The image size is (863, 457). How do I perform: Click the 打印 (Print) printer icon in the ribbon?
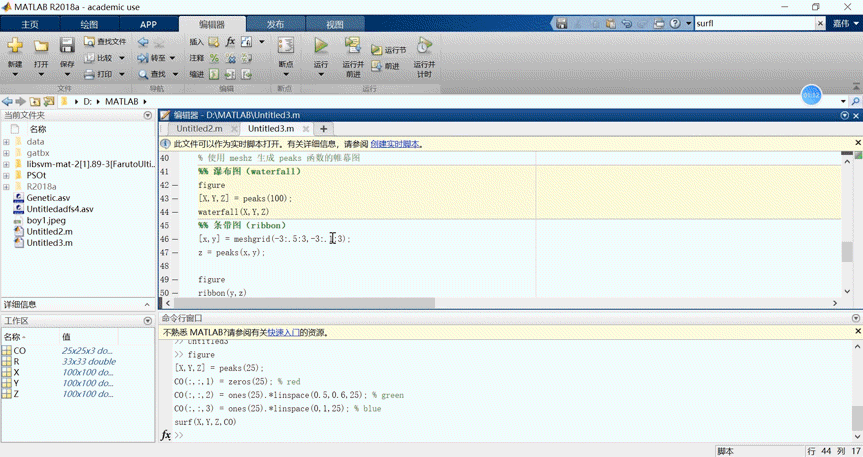[x=89, y=74]
